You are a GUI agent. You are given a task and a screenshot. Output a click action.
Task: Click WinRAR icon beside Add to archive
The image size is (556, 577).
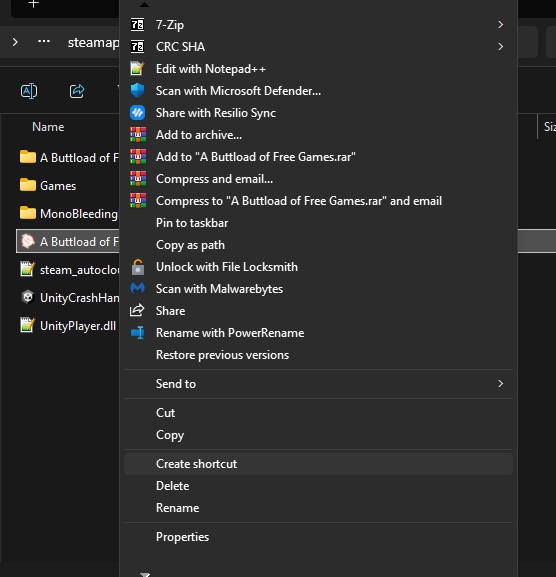[x=138, y=135]
